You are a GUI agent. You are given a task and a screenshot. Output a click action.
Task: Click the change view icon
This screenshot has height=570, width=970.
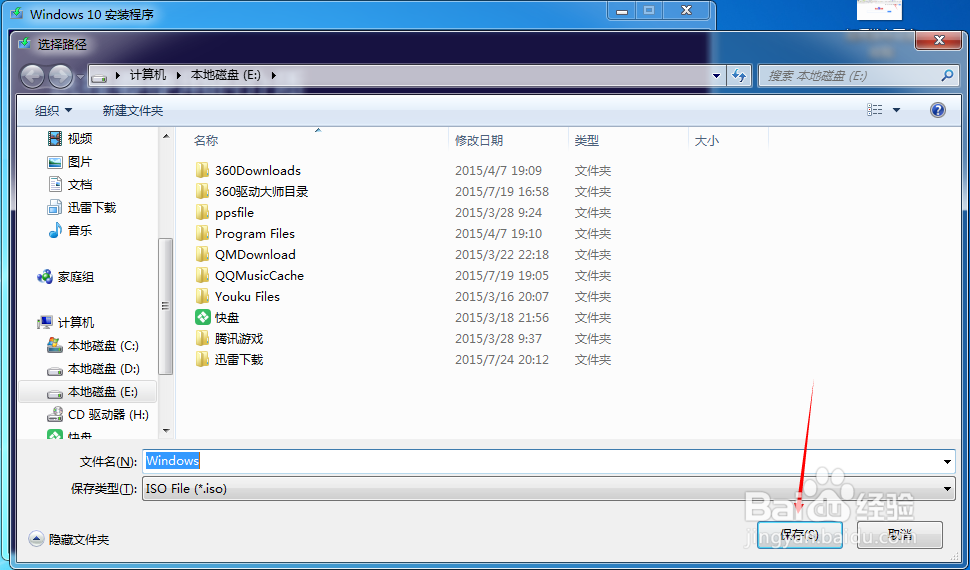click(x=875, y=110)
